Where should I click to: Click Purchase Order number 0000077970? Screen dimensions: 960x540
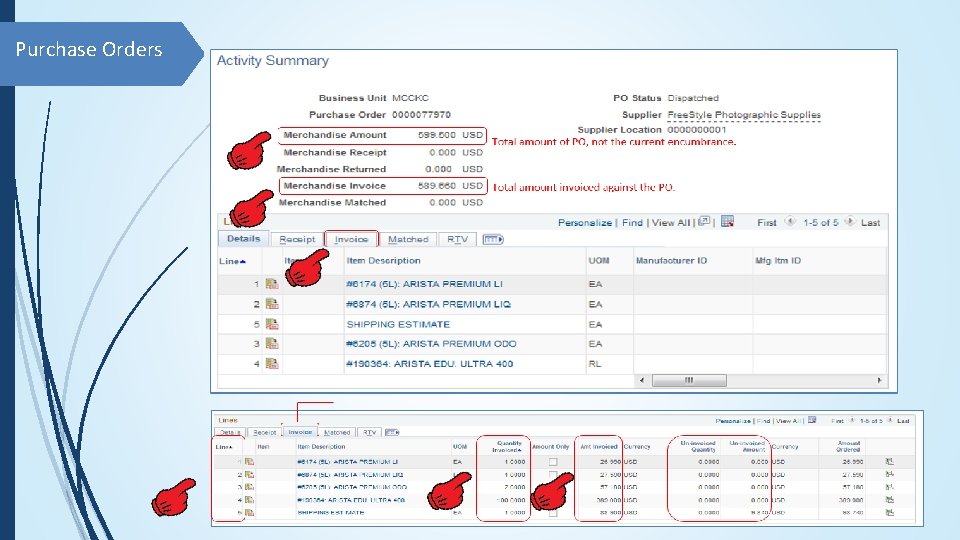421,114
